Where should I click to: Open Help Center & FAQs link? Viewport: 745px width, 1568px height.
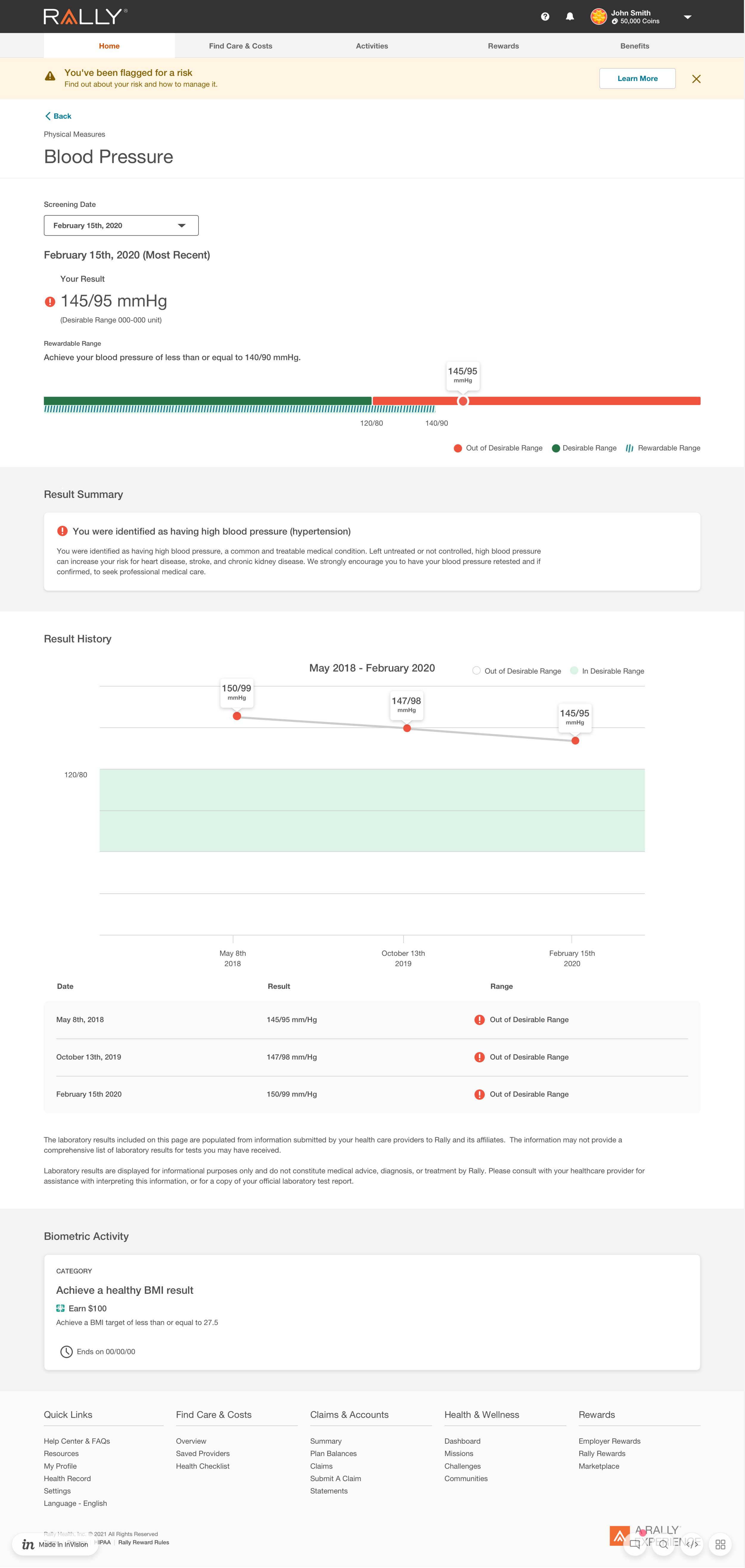[77, 1441]
